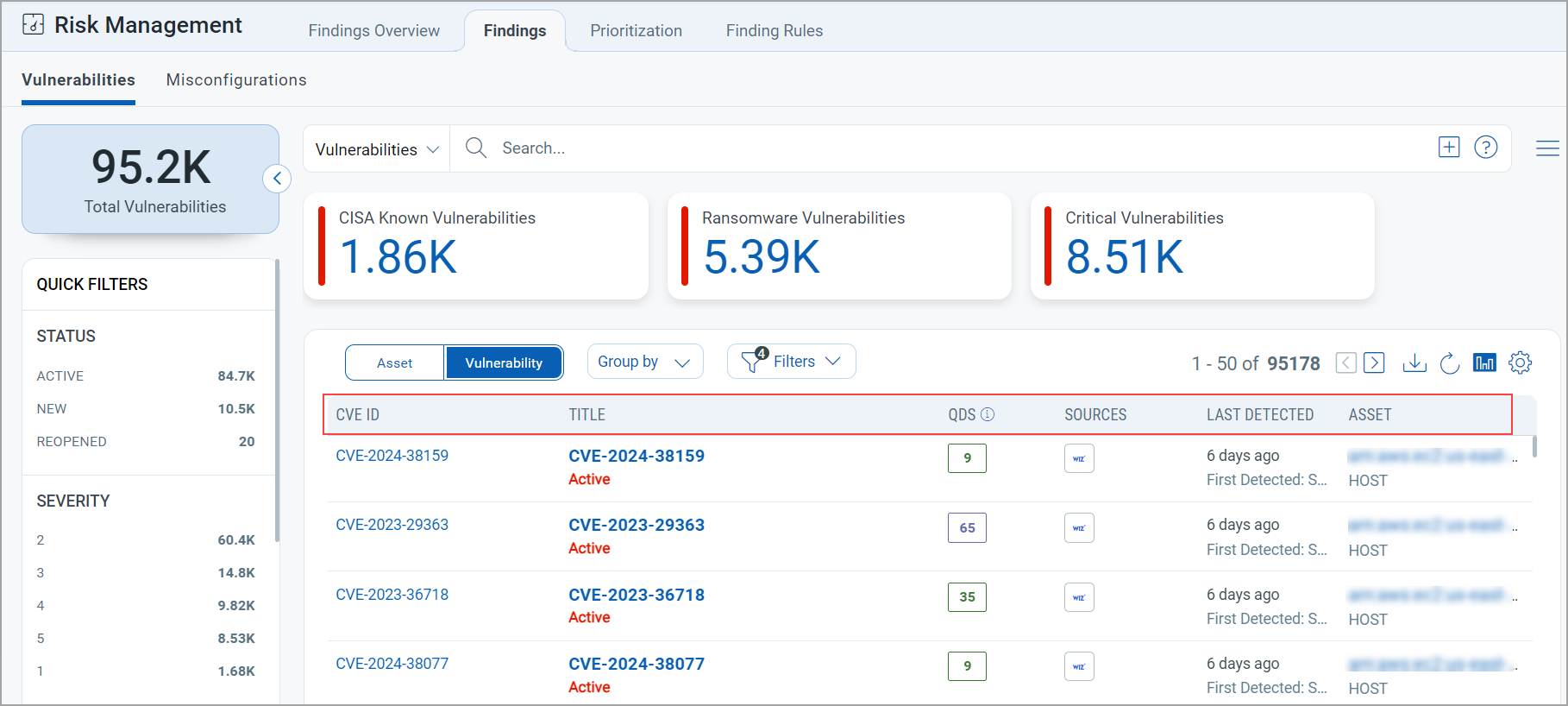Collapse the quick filters sidebar arrow
The width and height of the screenshot is (1568, 706).
point(277,179)
